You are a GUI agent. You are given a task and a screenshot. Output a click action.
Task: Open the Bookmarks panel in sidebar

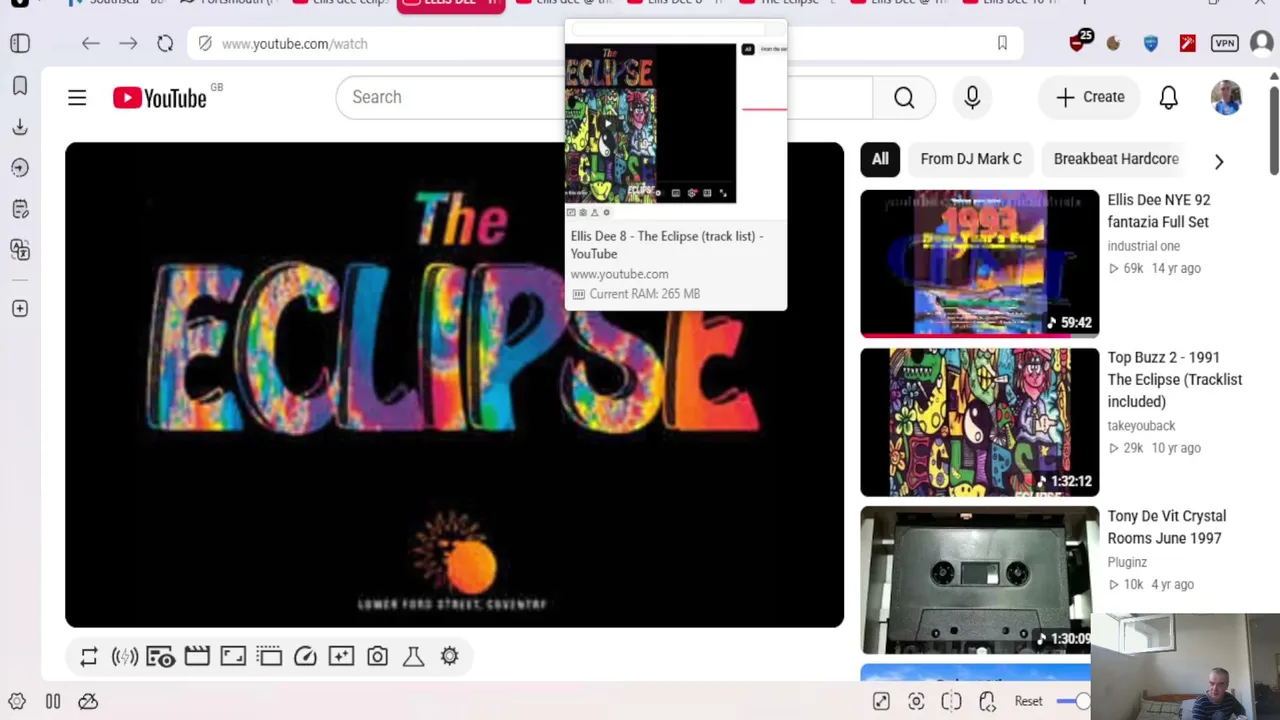[20, 86]
